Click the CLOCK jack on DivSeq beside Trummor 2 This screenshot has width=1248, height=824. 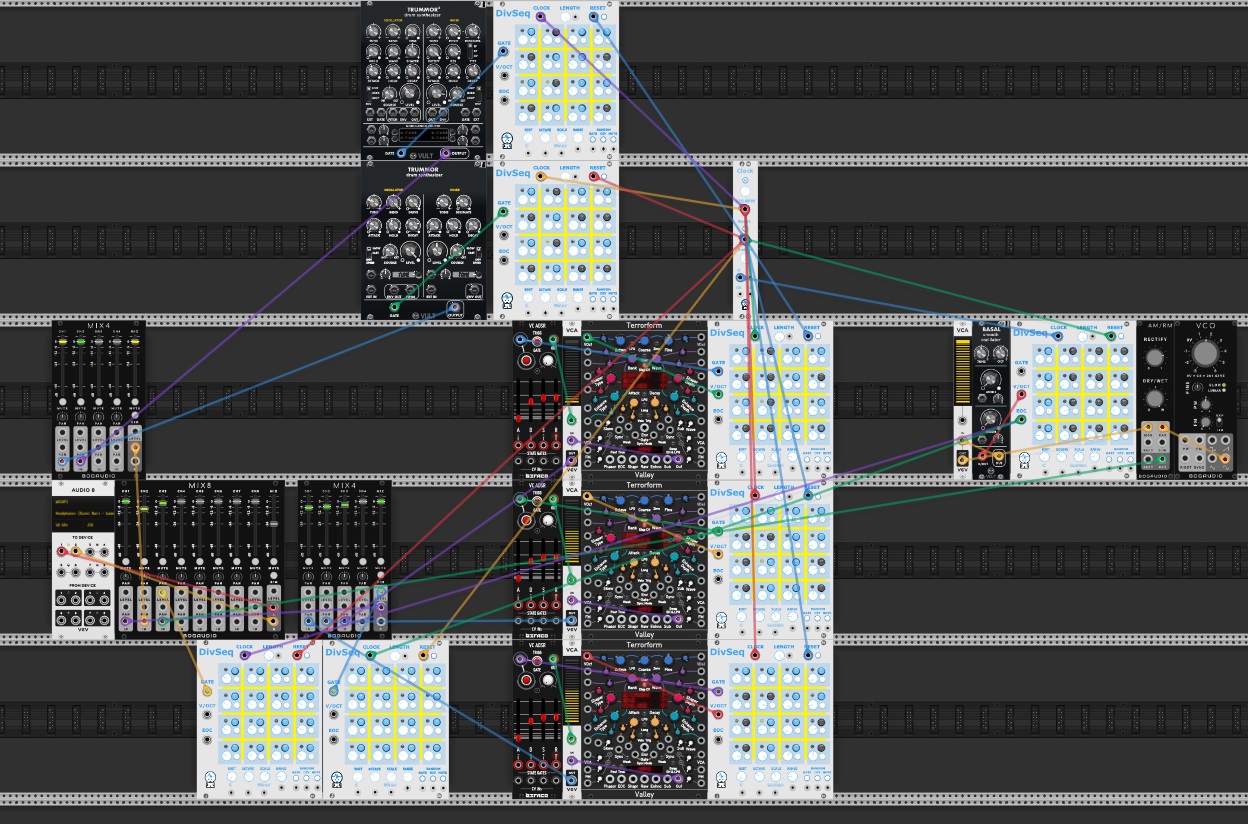click(540, 16)
